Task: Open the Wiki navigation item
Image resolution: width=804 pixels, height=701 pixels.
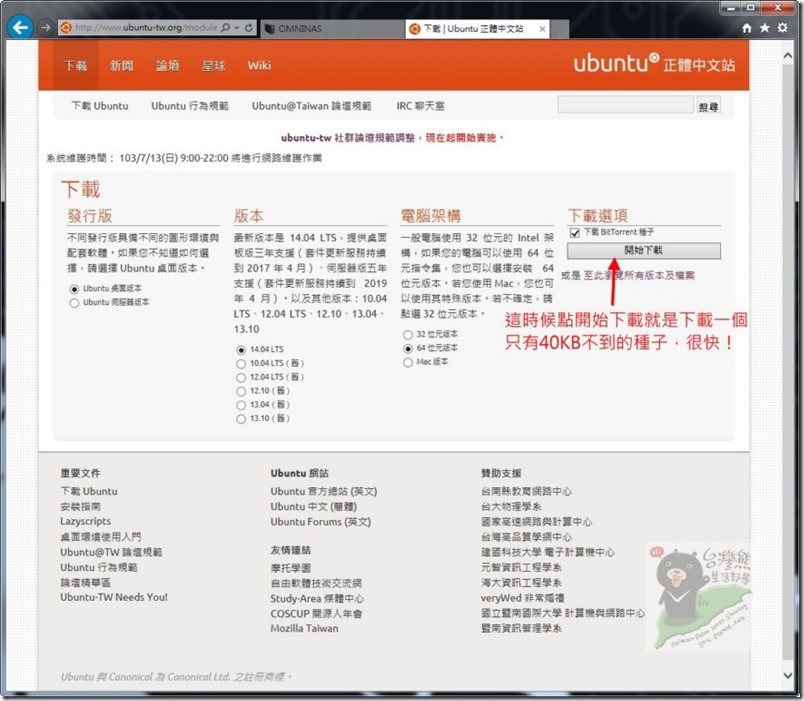Action: click(259, 66)
